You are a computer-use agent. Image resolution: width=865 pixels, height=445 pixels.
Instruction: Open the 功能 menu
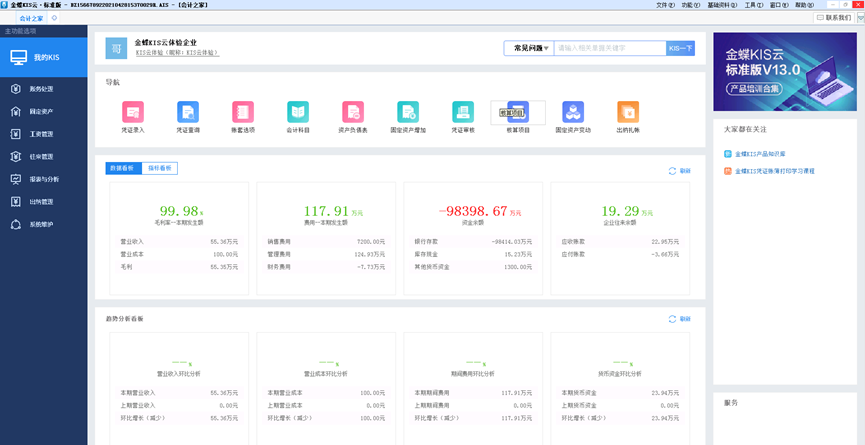tap(691, 4)
